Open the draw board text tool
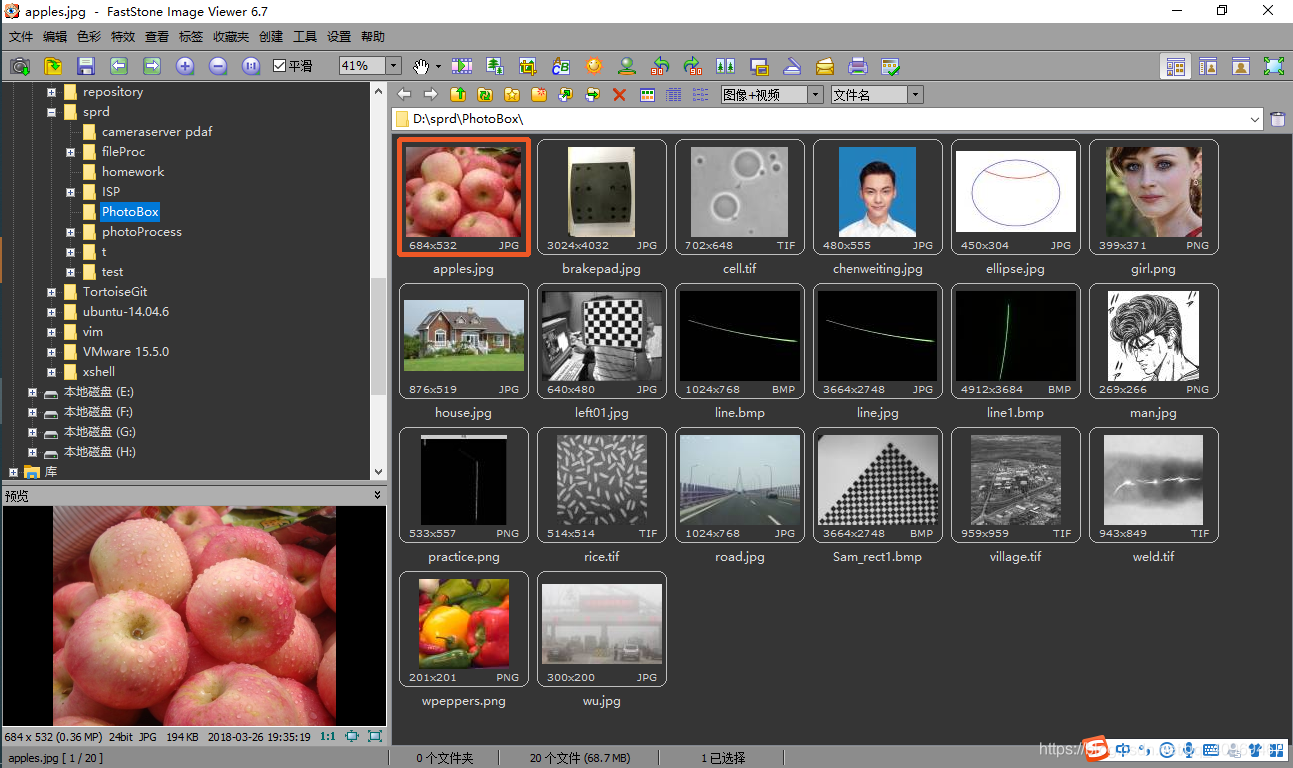Image resolution: width=1293 pixels, height=768 pixels. pos(561,66)
